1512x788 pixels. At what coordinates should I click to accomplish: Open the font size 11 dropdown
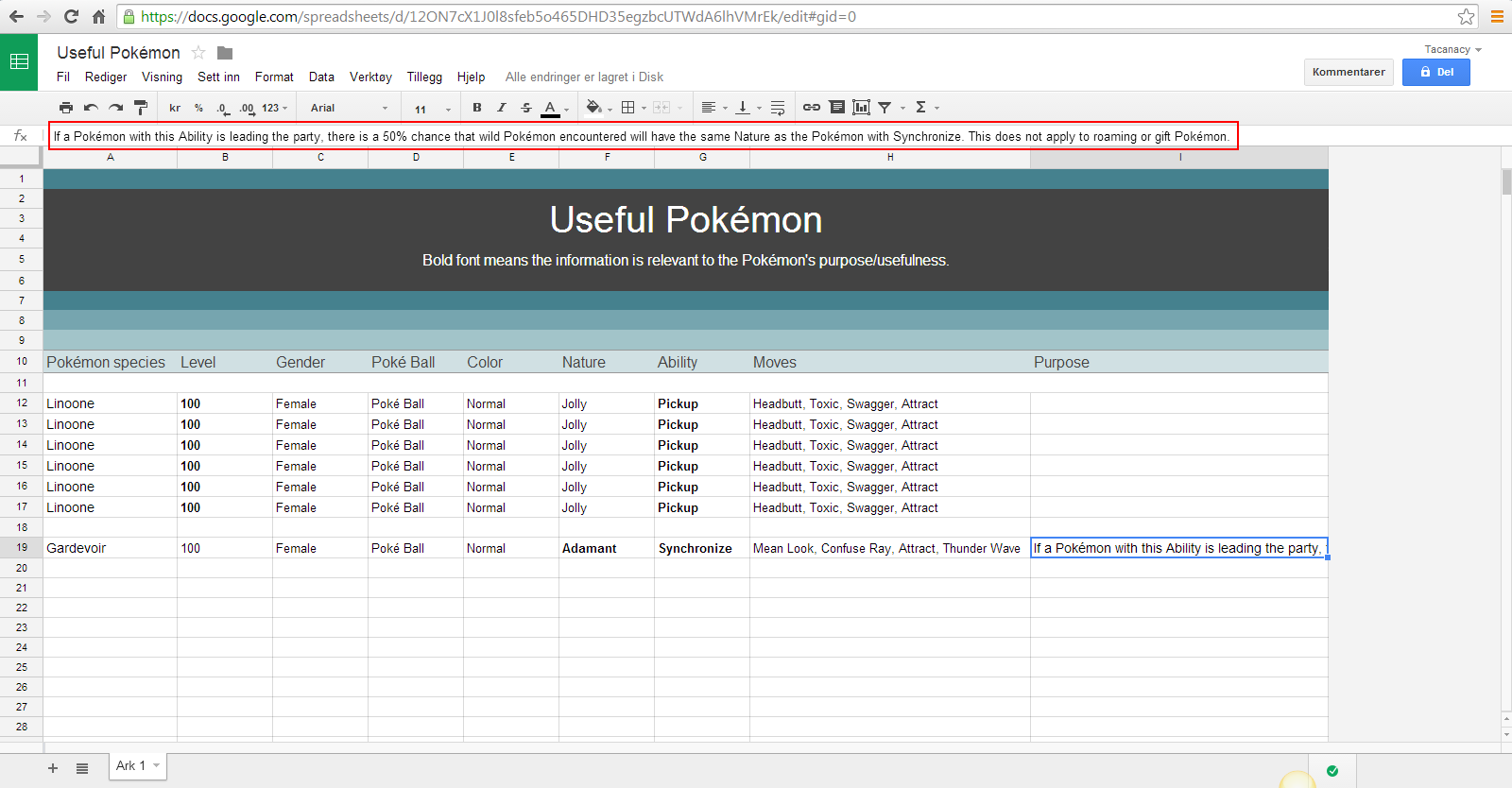[433, 109]
